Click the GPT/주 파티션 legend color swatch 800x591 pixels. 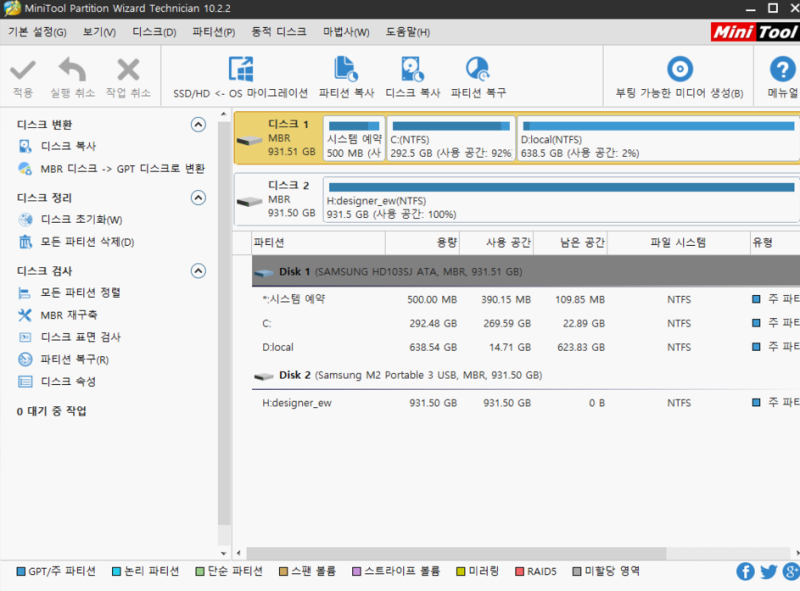point(21,572)
